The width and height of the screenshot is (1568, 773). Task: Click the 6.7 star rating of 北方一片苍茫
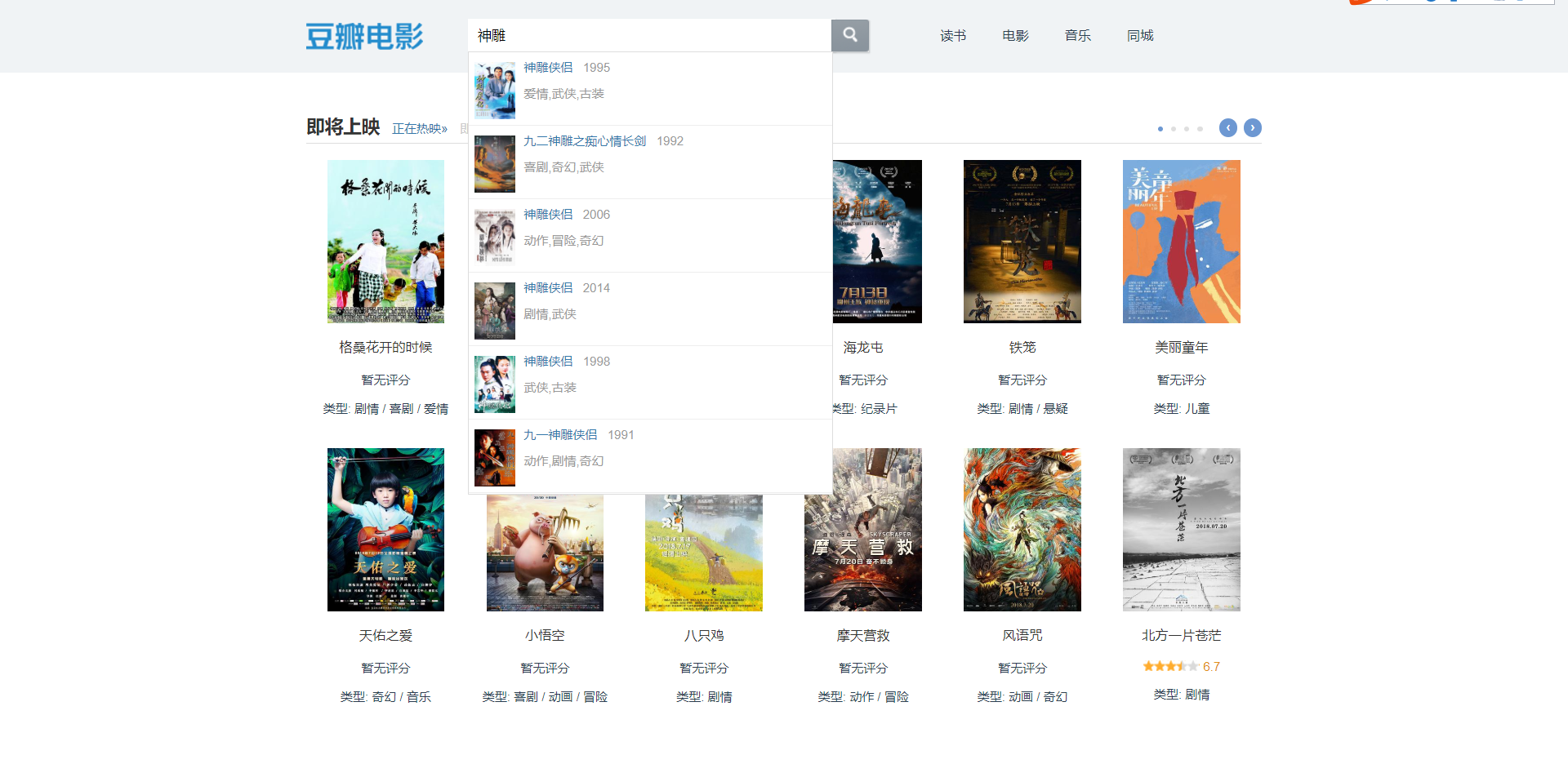coord(1182,667)
